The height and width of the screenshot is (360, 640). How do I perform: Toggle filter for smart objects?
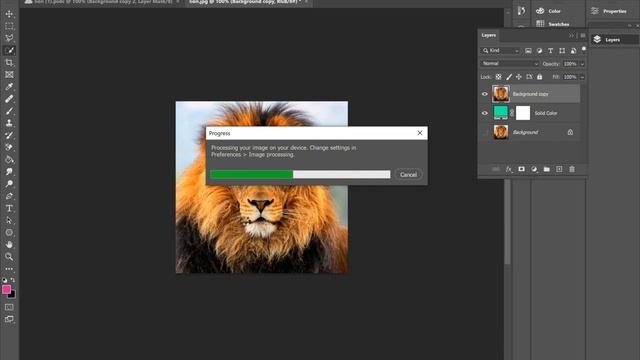point(573,51)
